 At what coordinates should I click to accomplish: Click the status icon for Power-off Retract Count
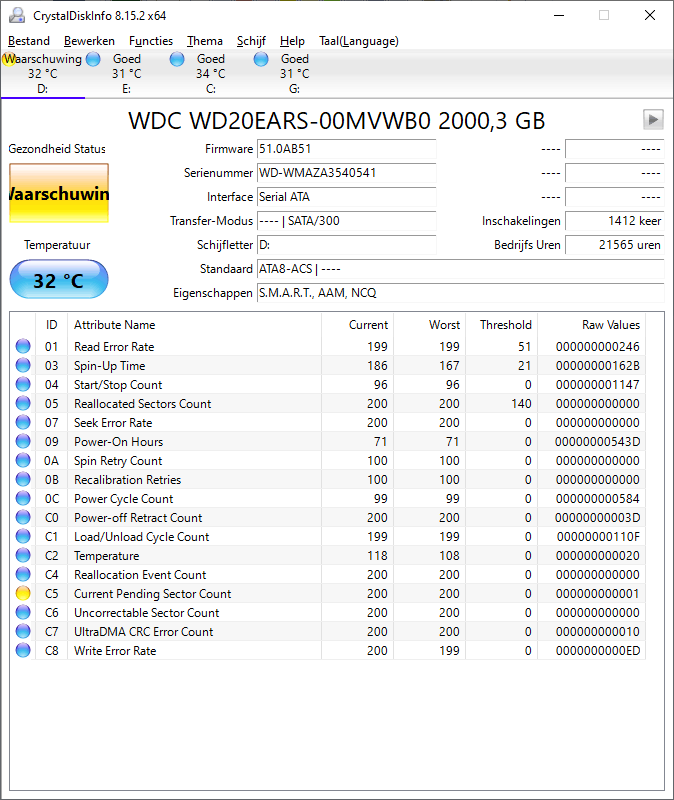click(x=23, y=517)
